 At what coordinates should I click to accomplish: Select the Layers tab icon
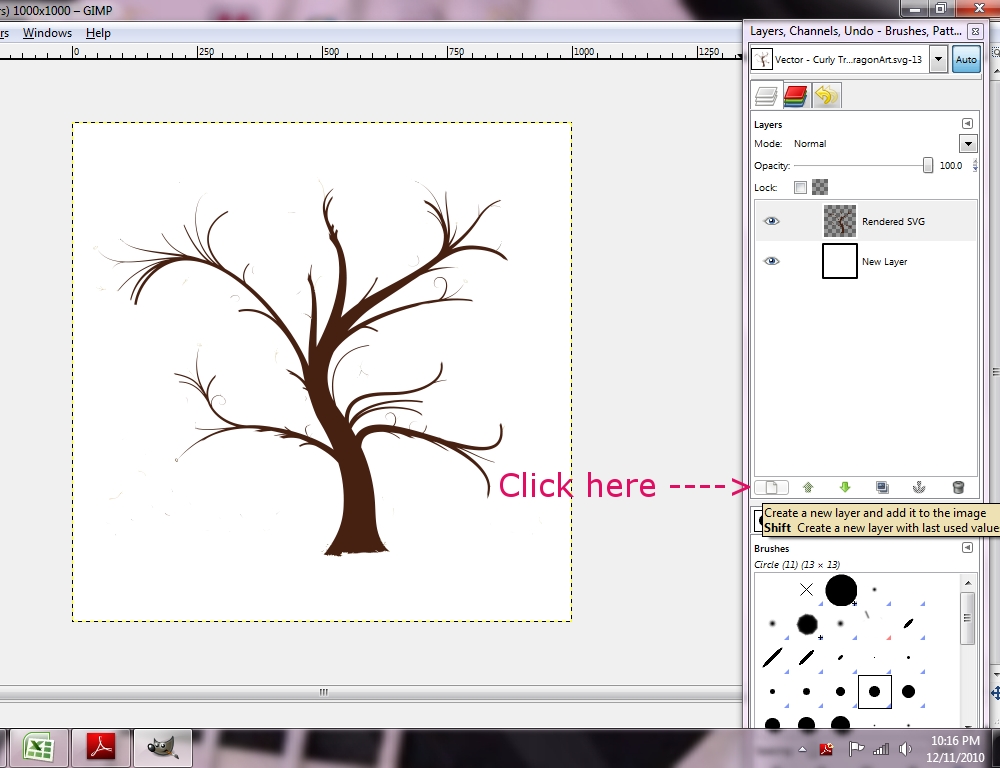pyautogui.click(x=763, y=95)
